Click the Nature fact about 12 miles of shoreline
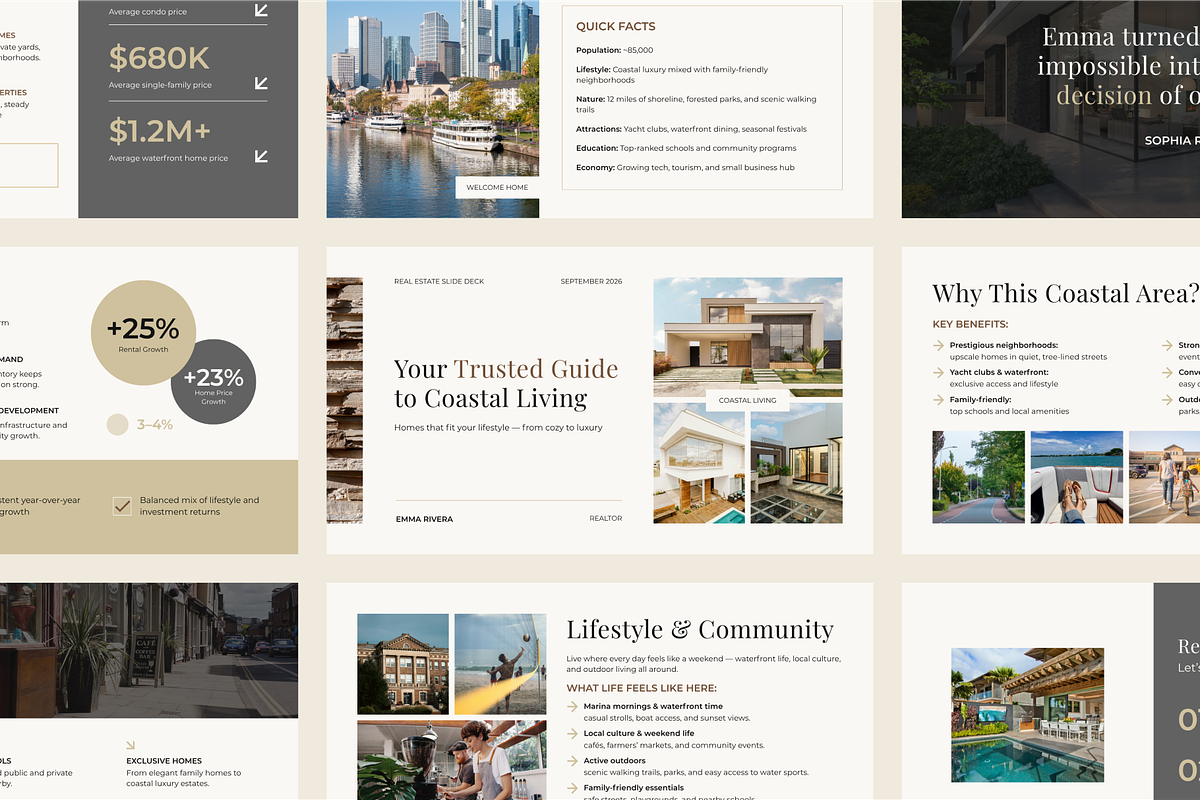This screenshot has width=1200, height=800. [696, 104]
